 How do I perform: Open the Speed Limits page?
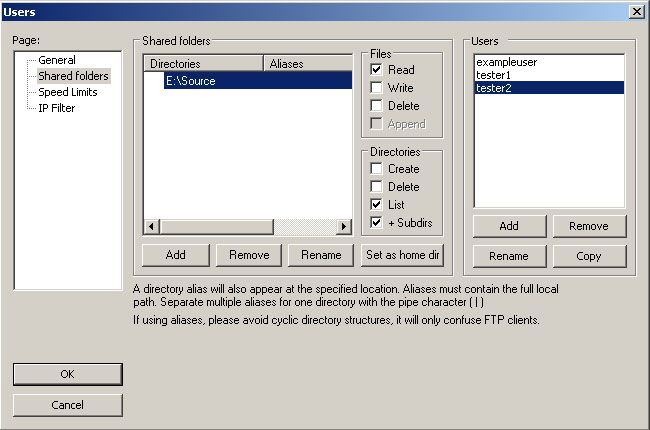(68, 92)
